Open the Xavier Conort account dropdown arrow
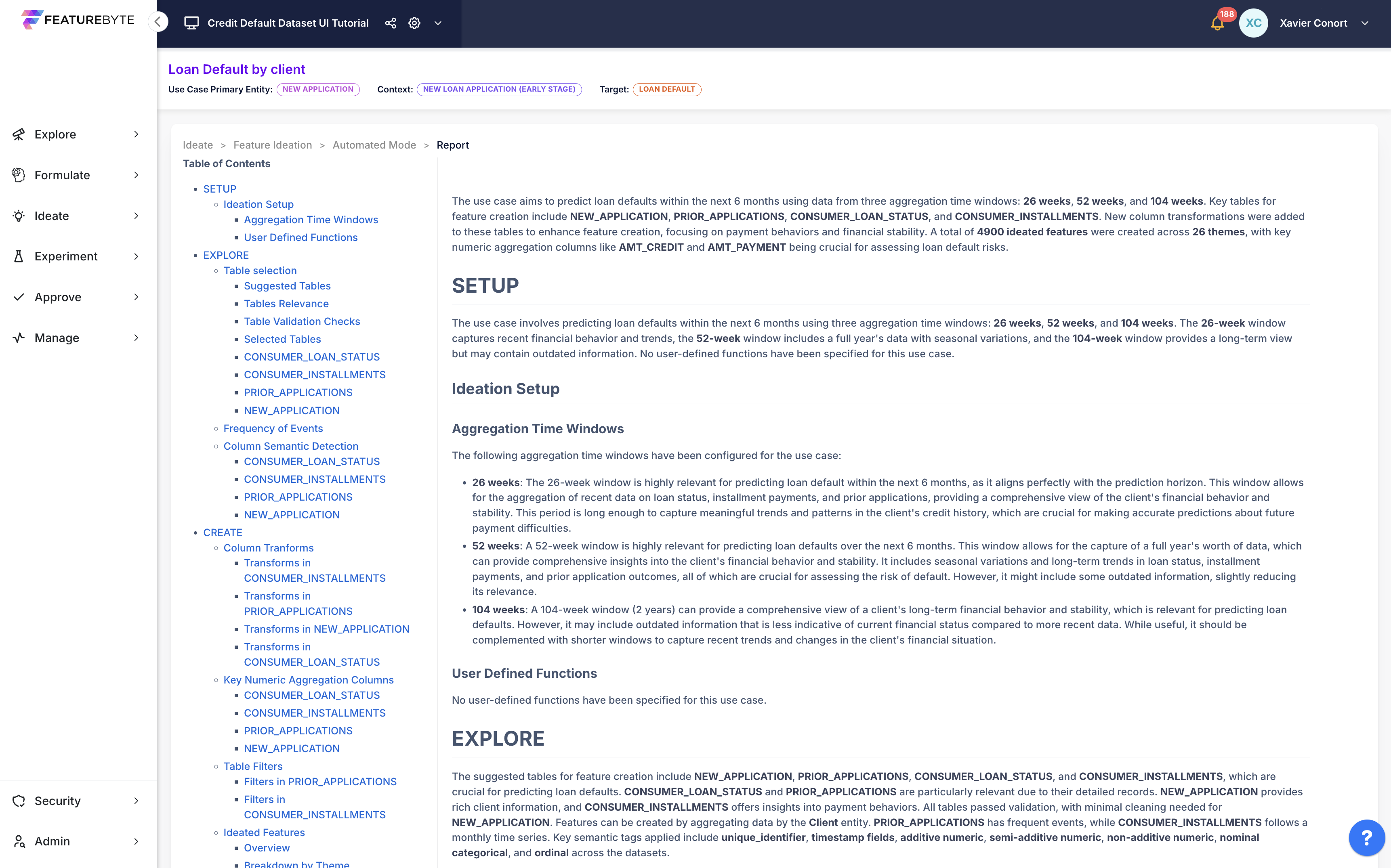Viewport: 1391px width, 868px height. pyautogui.click(x=1365, y=23)
